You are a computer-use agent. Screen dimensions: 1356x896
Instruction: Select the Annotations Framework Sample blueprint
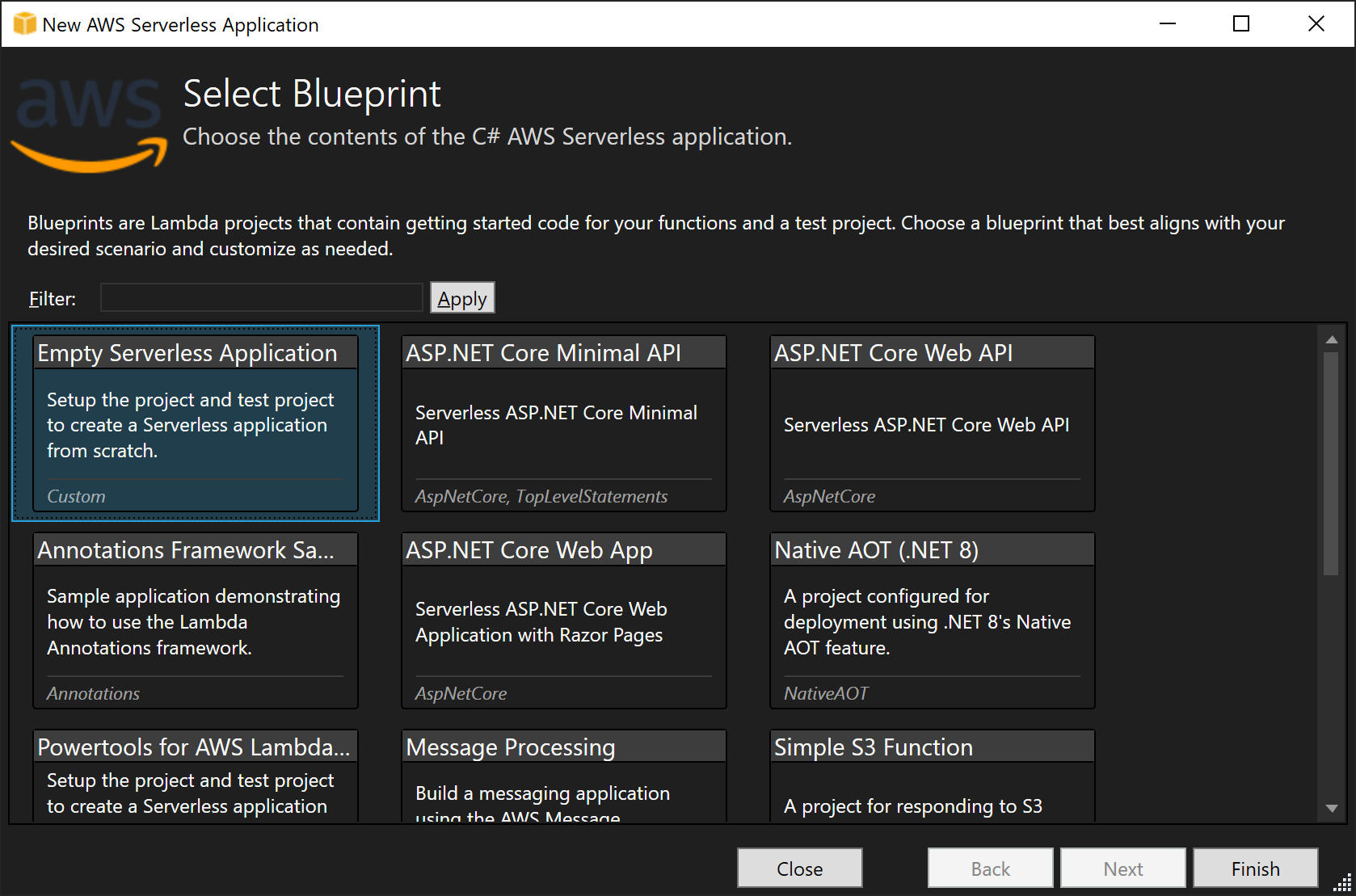click(x=196, y=620)
